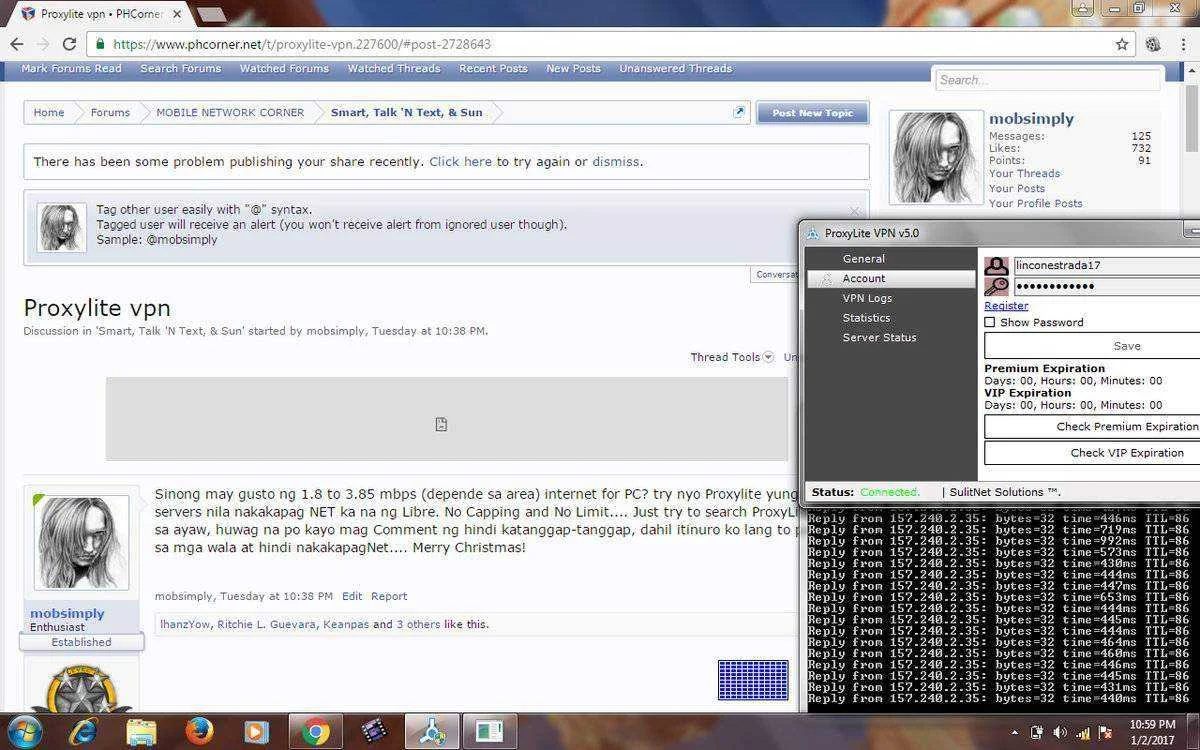Click the lock icon in the address bar
This screenshot has height=750, width=1200.
(x=99, y=44)
